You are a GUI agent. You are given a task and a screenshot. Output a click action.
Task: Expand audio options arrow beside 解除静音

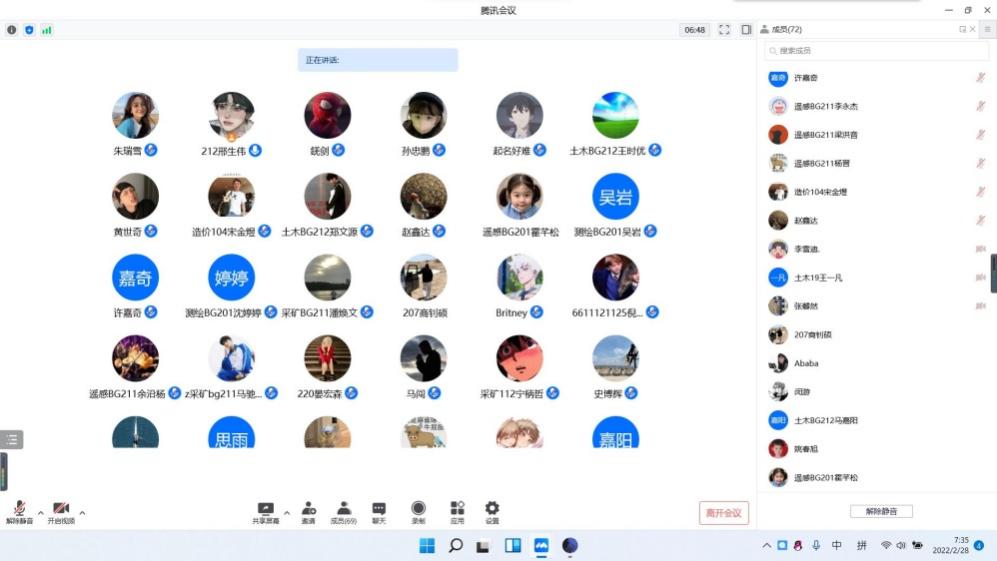point(40,513)
